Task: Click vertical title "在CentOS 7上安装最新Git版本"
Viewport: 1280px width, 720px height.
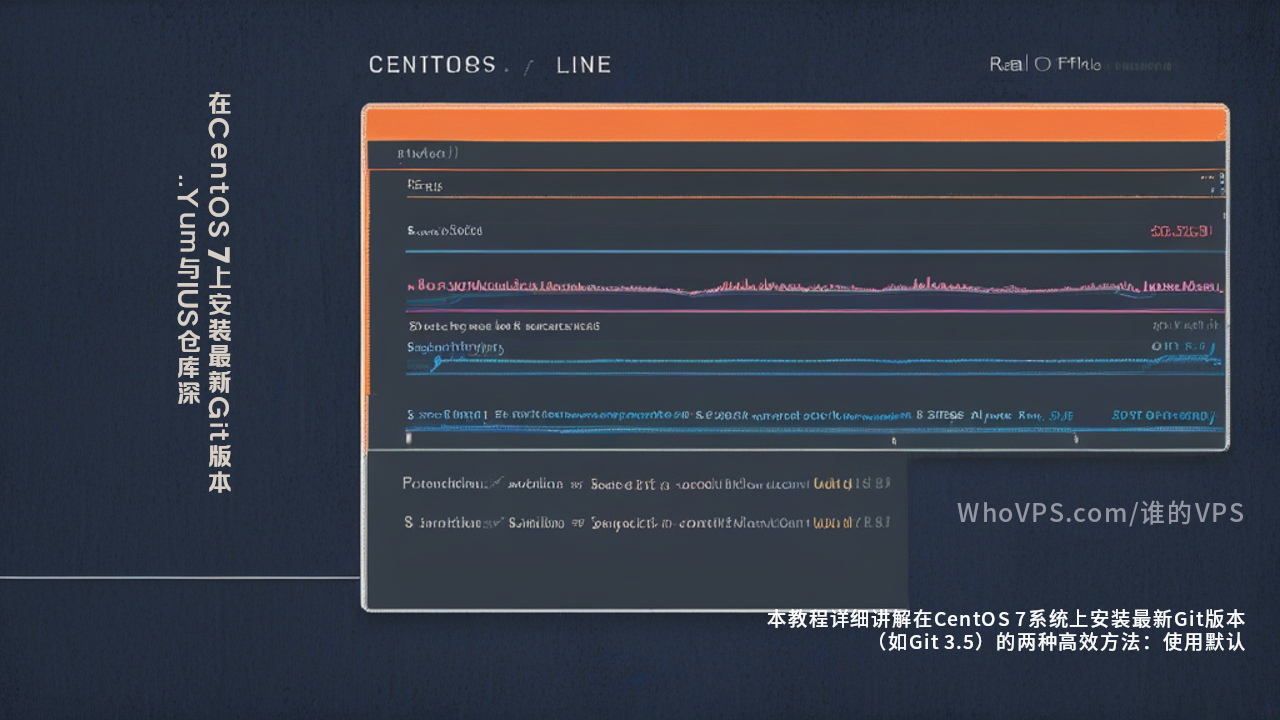Action: pyautogui.click(x=220, y=293)
